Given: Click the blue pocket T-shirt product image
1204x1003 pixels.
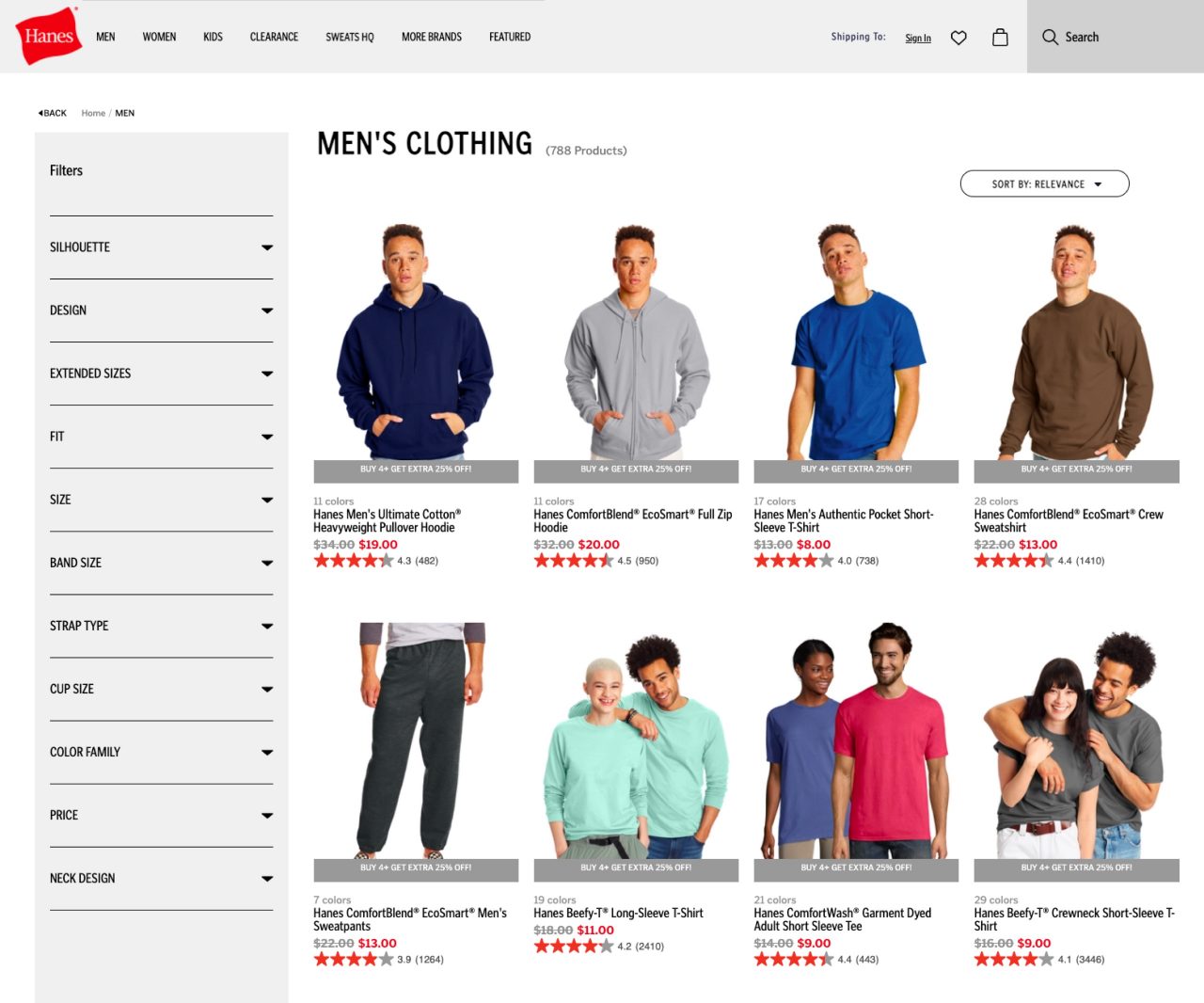Looking at the screenshot, I should pyautogui.click(x=856, y=341).
